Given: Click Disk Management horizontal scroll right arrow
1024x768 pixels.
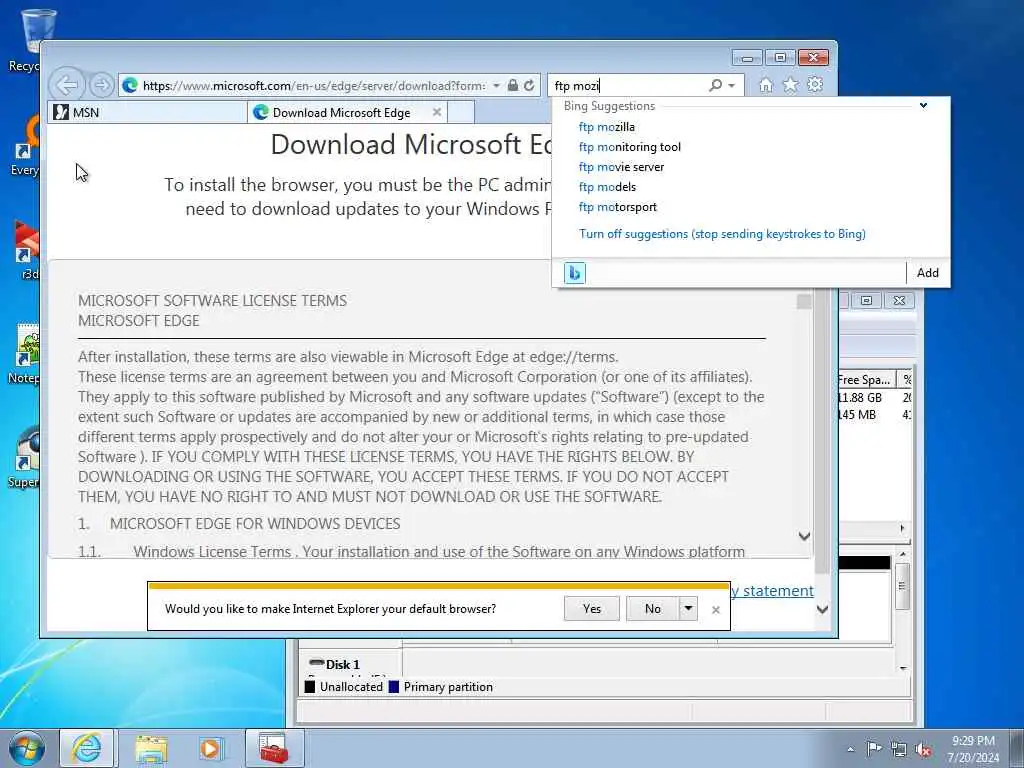Looking at the screenshot, I should click(x=903, y=528).
